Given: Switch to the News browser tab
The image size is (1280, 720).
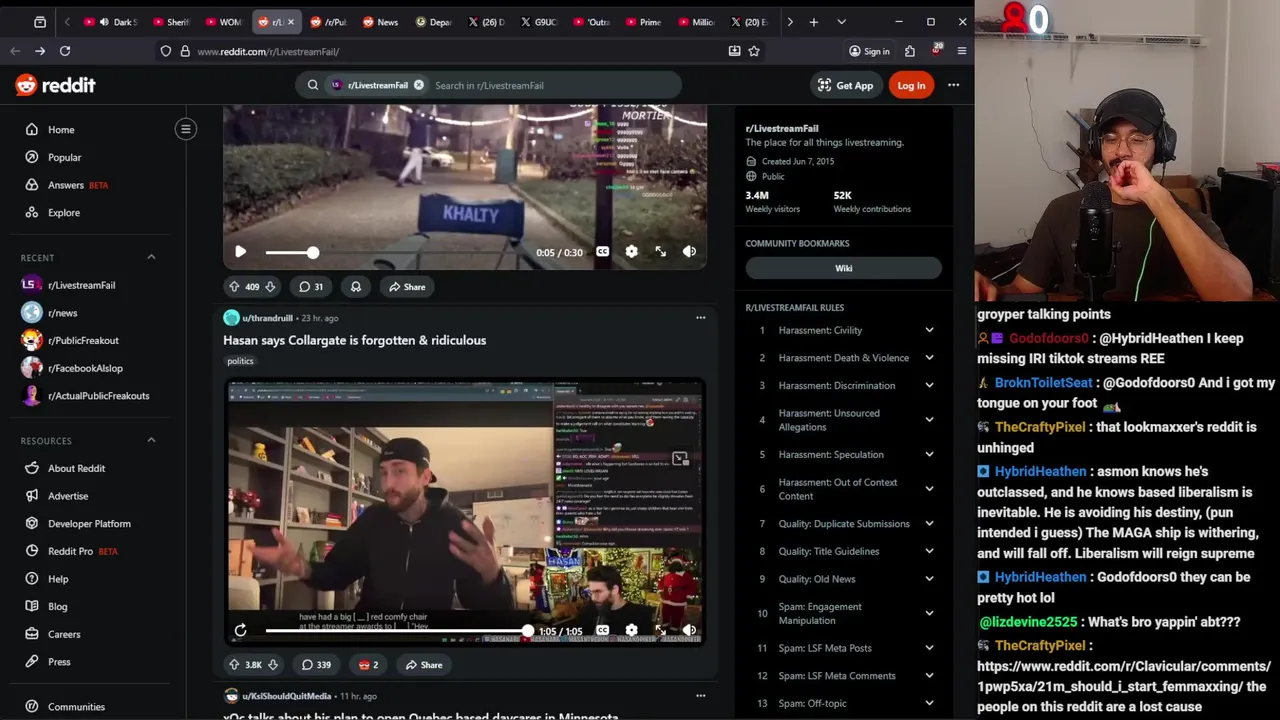Looking at the screenshot, I should [x=380, y=22].
